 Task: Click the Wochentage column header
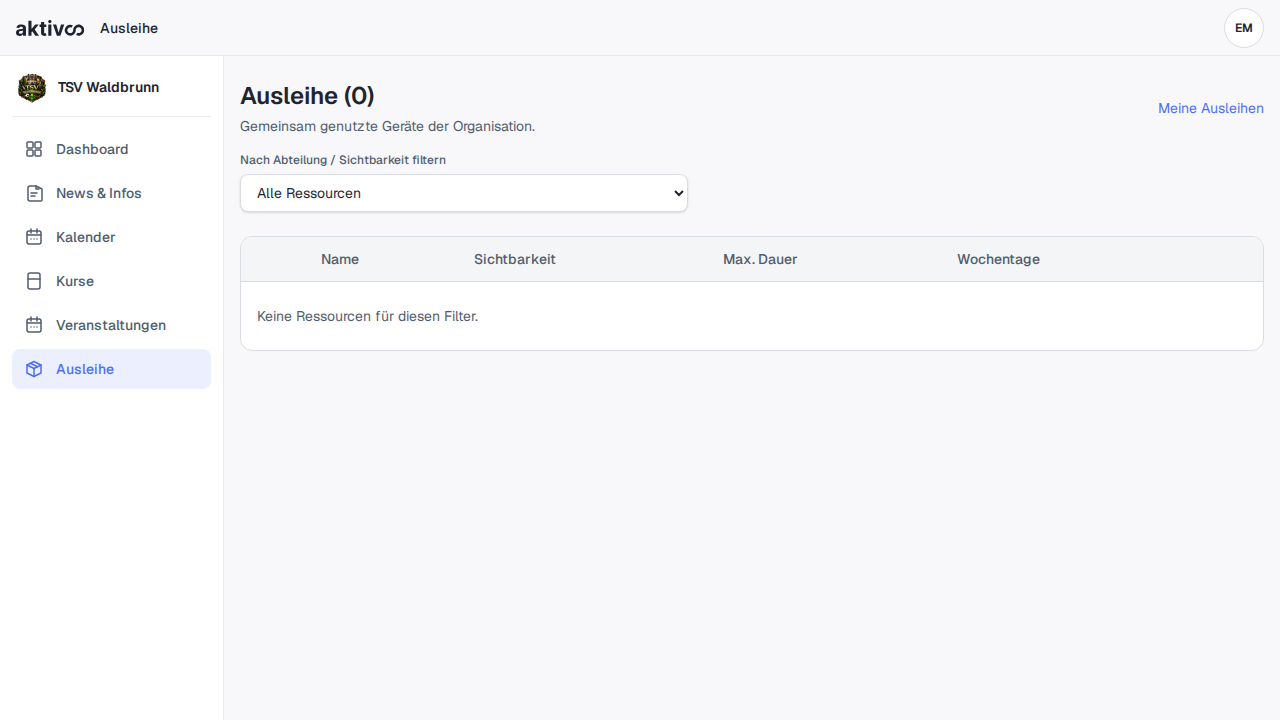pyautogui.click(x=998, y=259)
